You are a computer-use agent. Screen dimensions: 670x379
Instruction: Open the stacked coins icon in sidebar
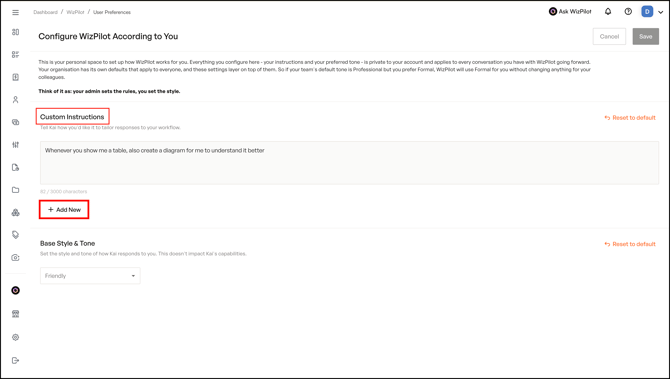(15, 122)
